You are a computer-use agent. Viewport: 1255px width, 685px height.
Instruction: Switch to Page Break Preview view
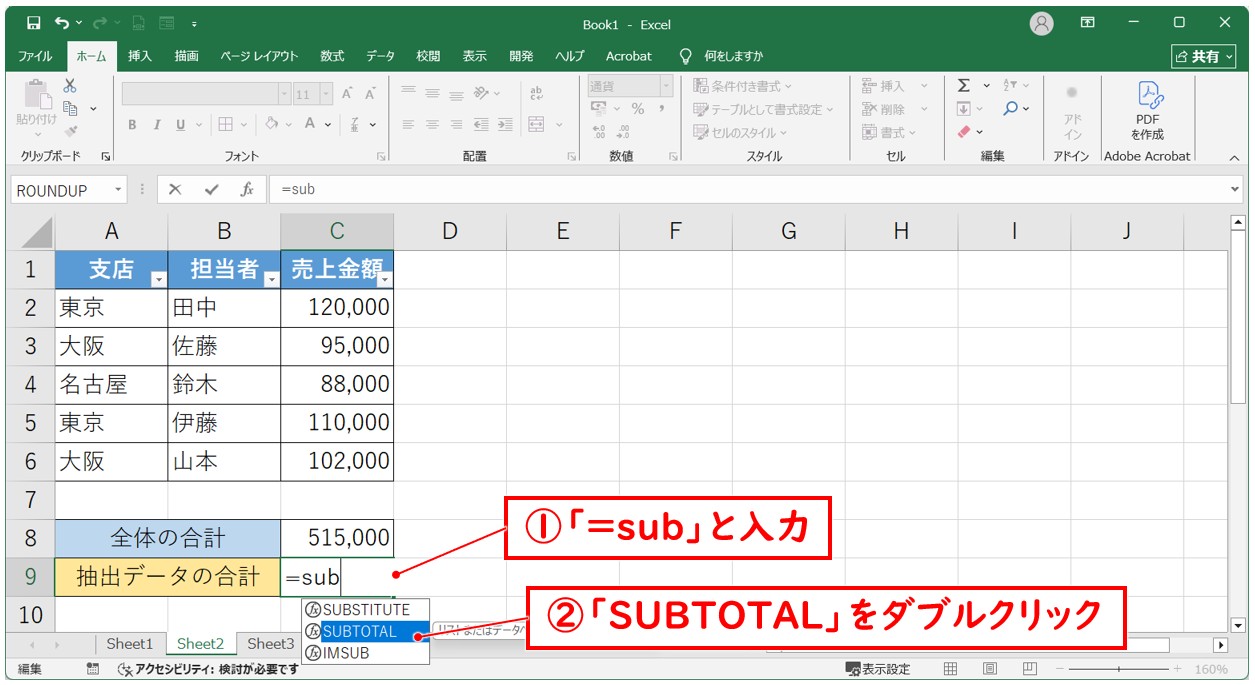coord(1028,669)
